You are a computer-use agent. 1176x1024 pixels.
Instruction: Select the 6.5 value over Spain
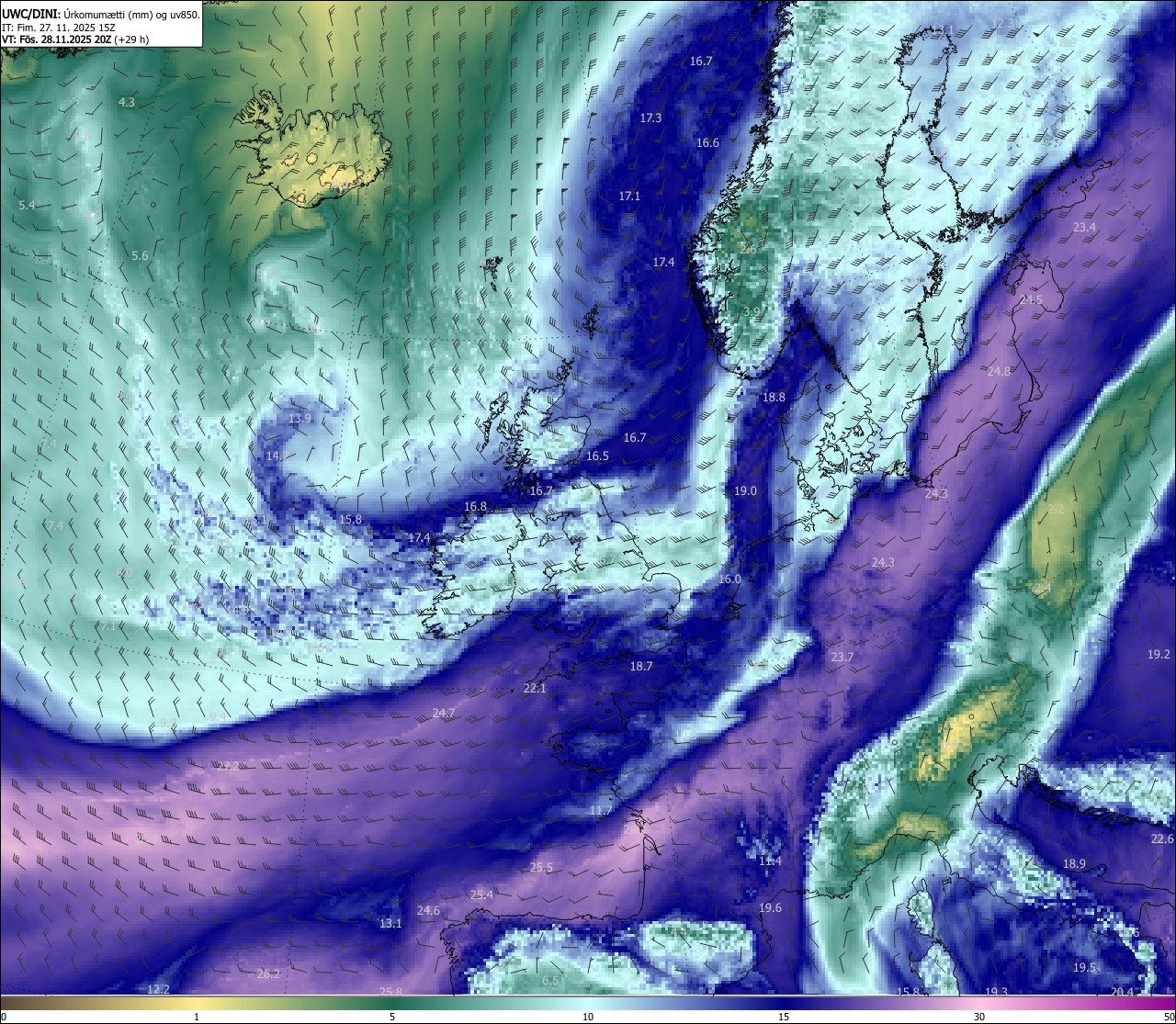coord(550,981)
